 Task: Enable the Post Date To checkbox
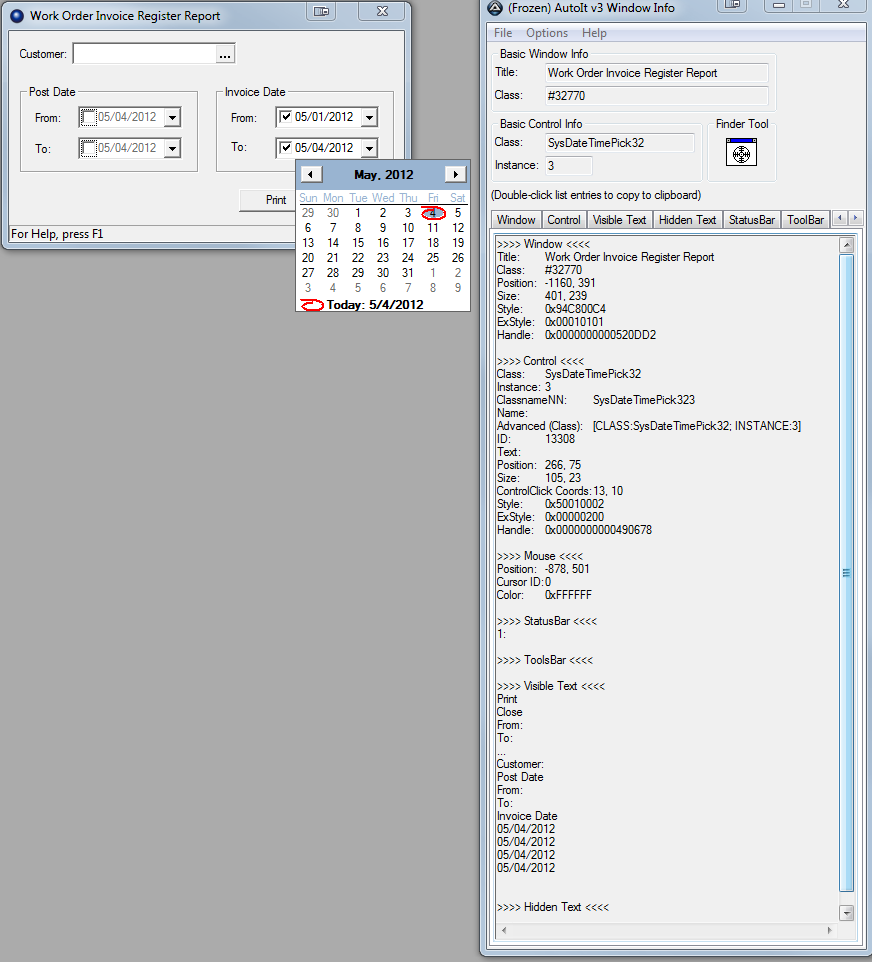(88, 148)
